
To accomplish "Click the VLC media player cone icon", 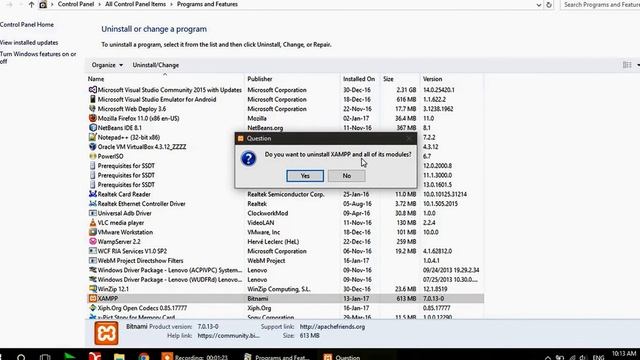I will [x=93, y=222].
